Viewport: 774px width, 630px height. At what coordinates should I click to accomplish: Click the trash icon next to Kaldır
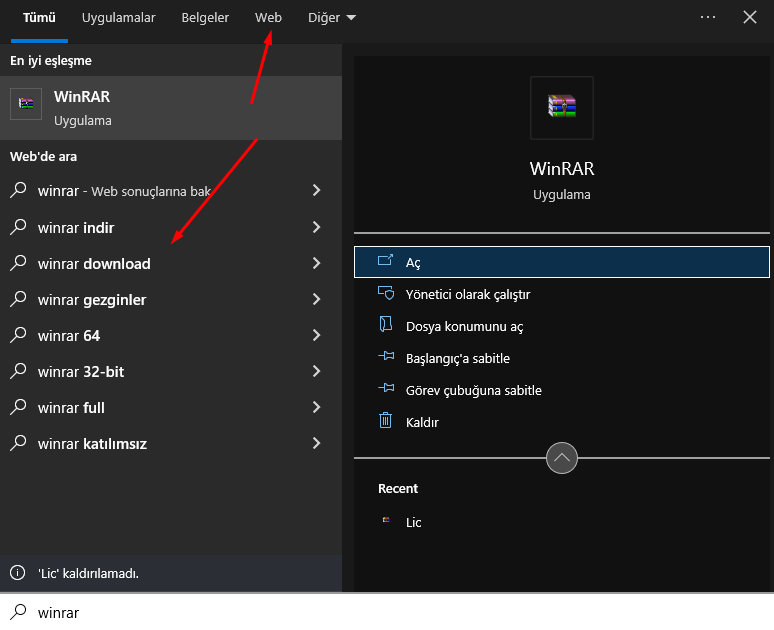(x=386, y=421)
